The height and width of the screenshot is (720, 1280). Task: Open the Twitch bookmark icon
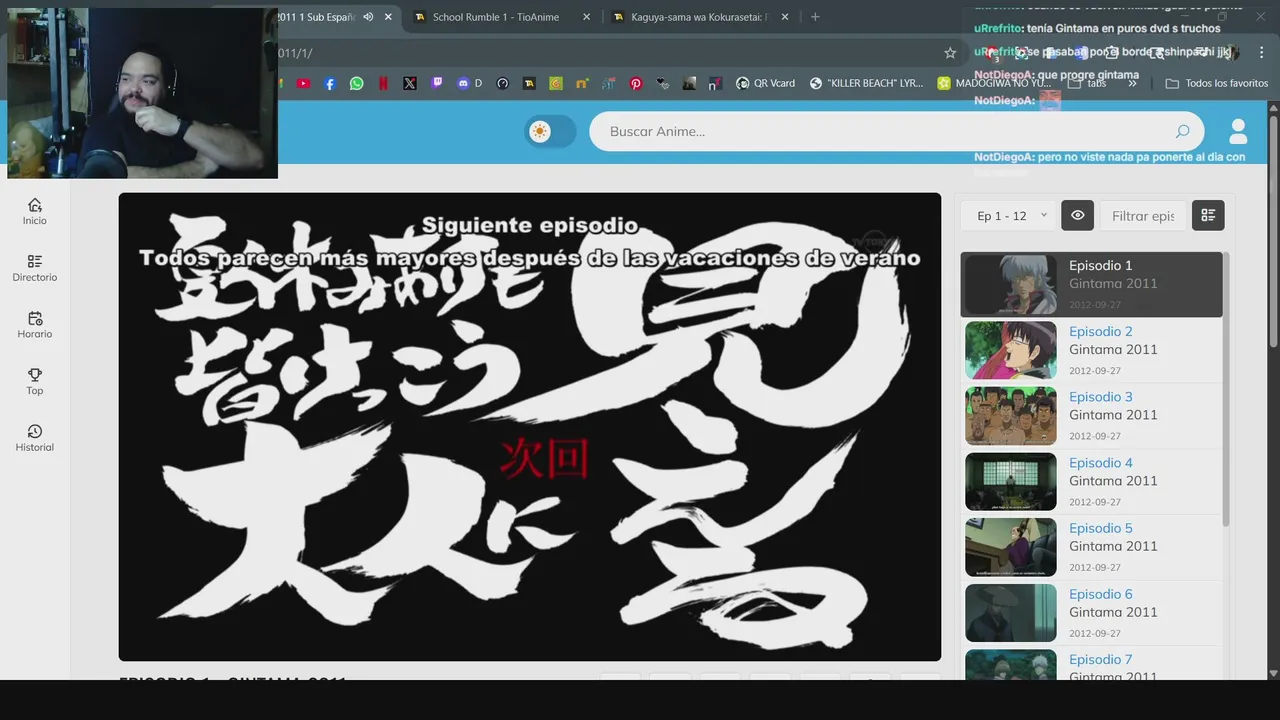(437, 83)
